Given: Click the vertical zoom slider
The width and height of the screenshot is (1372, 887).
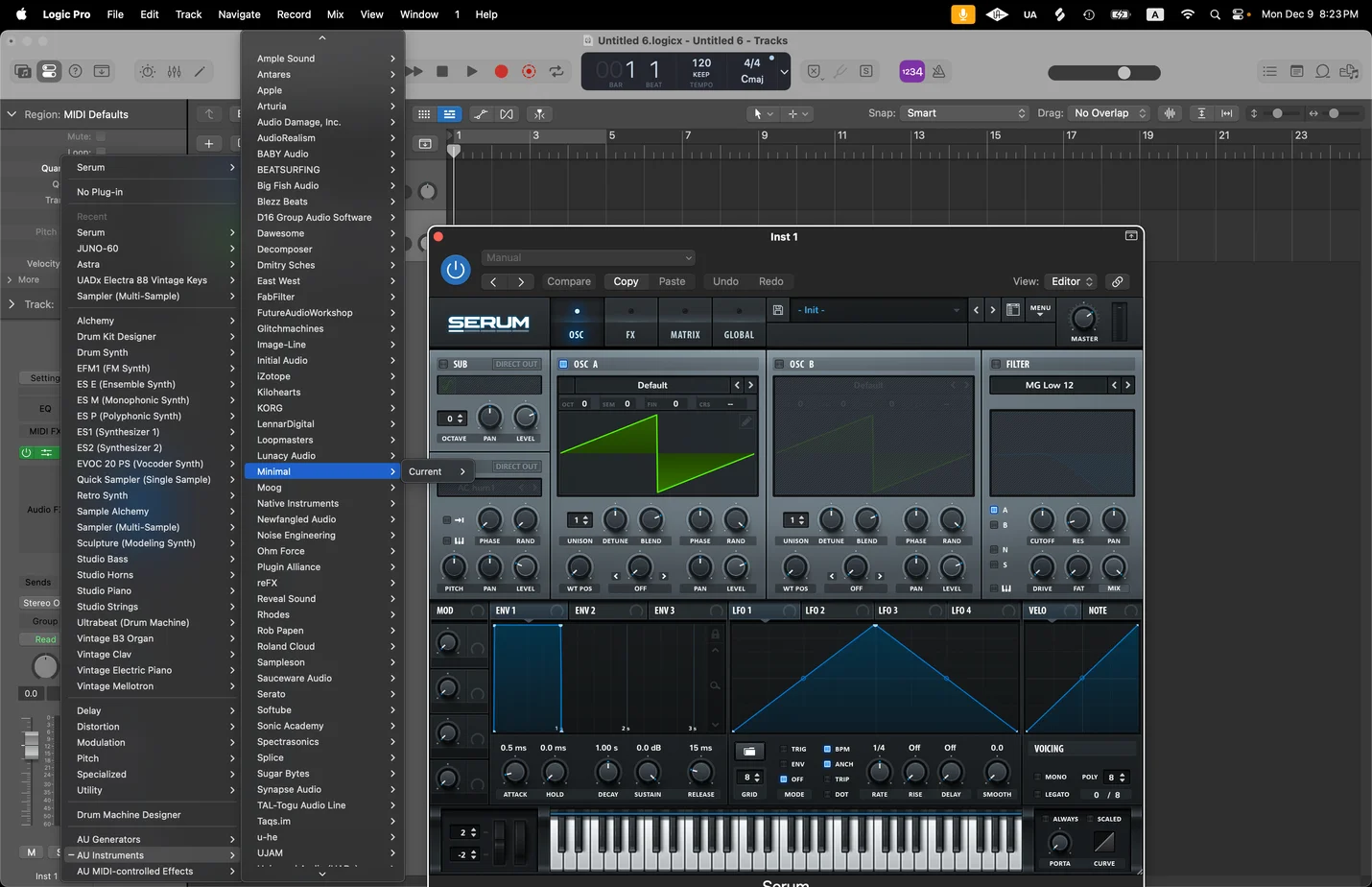Looking at the screenshot, I should coord(1279,113).
